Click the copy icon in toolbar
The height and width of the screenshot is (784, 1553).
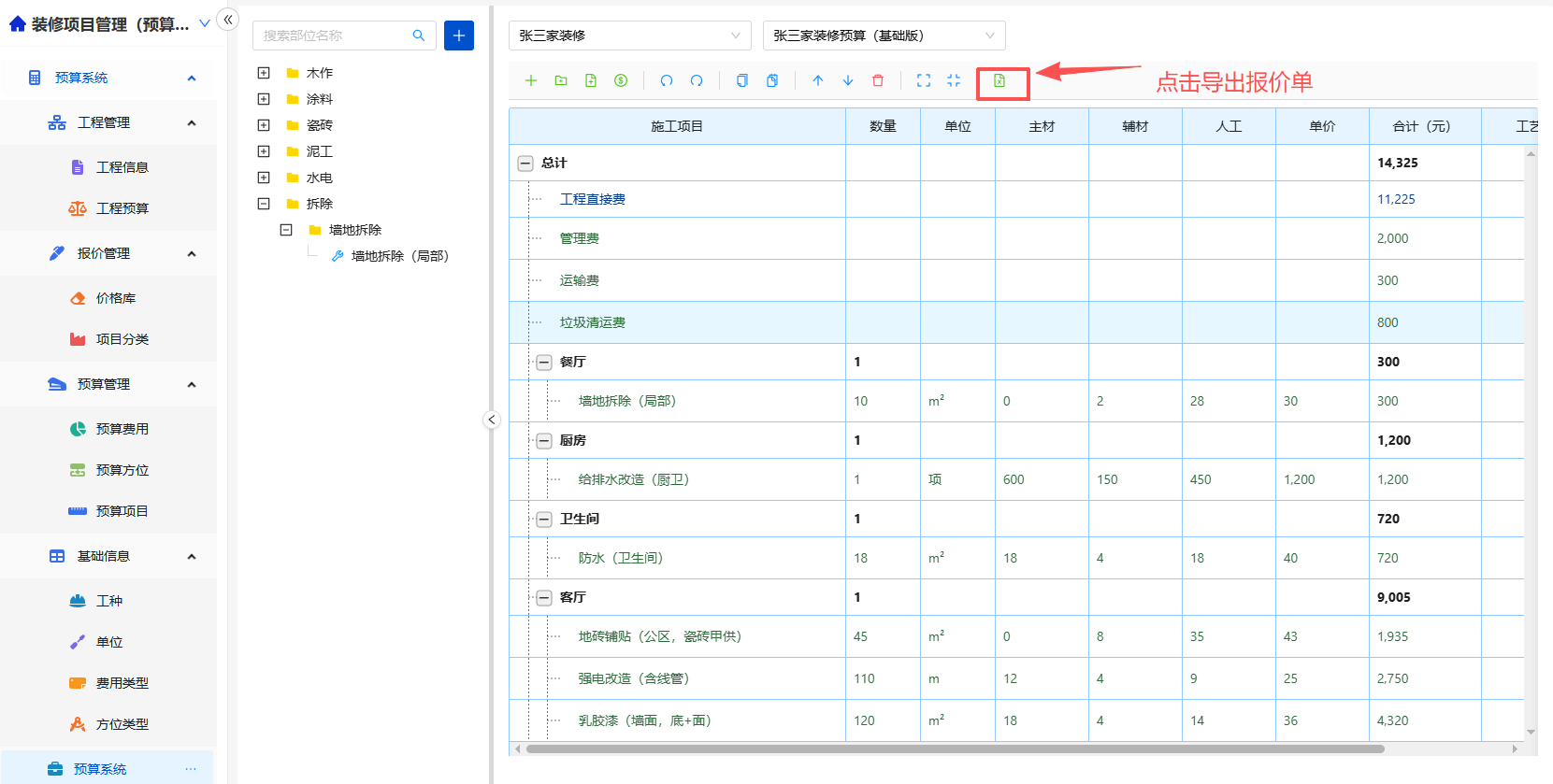click(742, 81)
